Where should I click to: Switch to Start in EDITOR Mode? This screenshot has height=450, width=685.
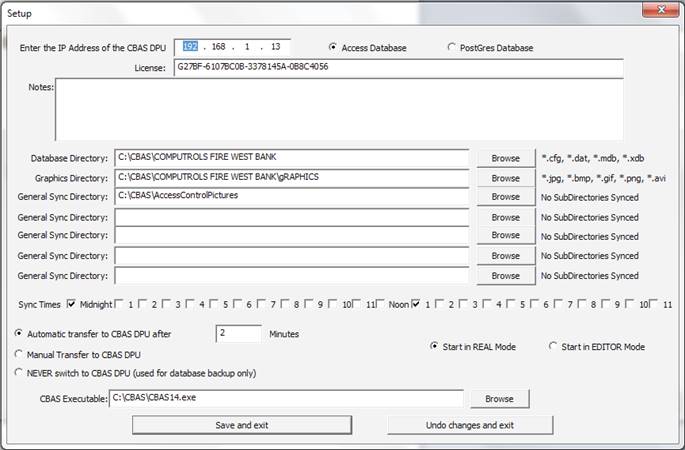(x=553, y=346)
